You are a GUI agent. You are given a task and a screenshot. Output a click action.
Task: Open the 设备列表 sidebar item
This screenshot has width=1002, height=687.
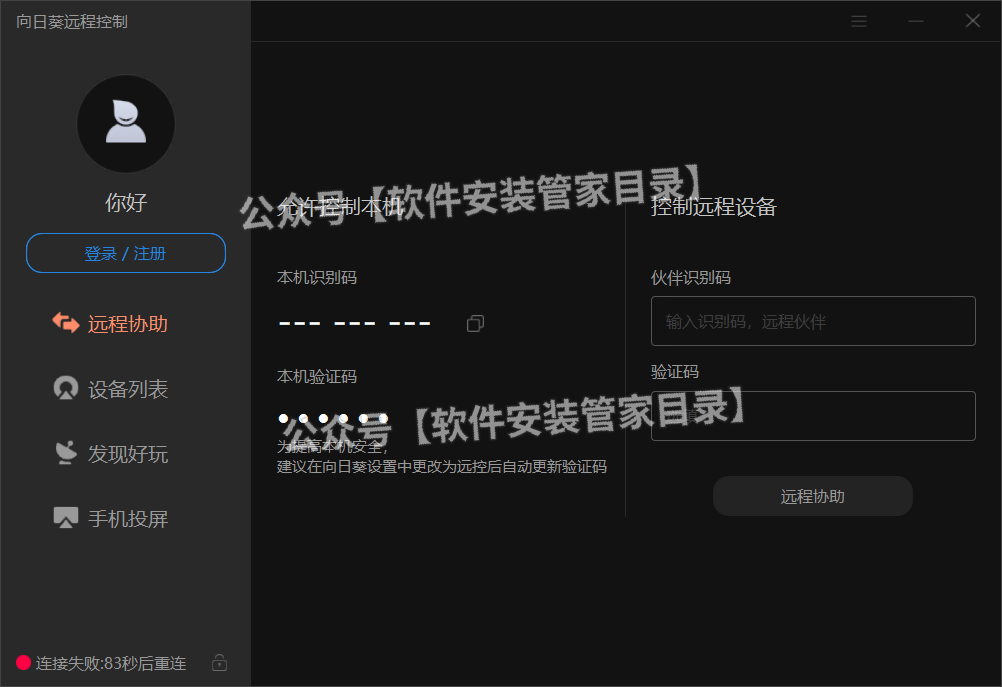click(x=111, y=389)
